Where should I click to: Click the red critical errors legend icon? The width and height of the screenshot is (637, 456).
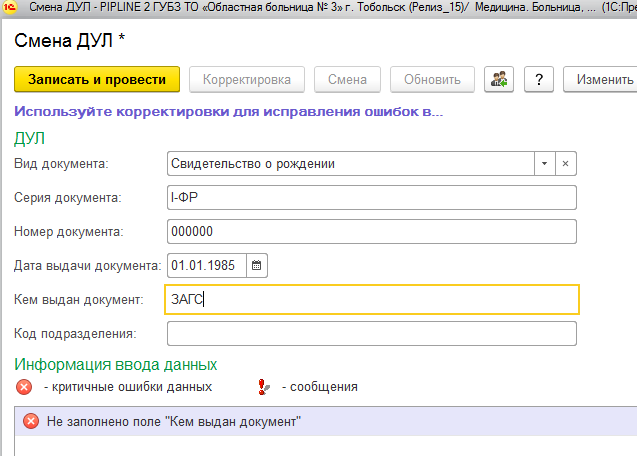[x=24, y=387]
